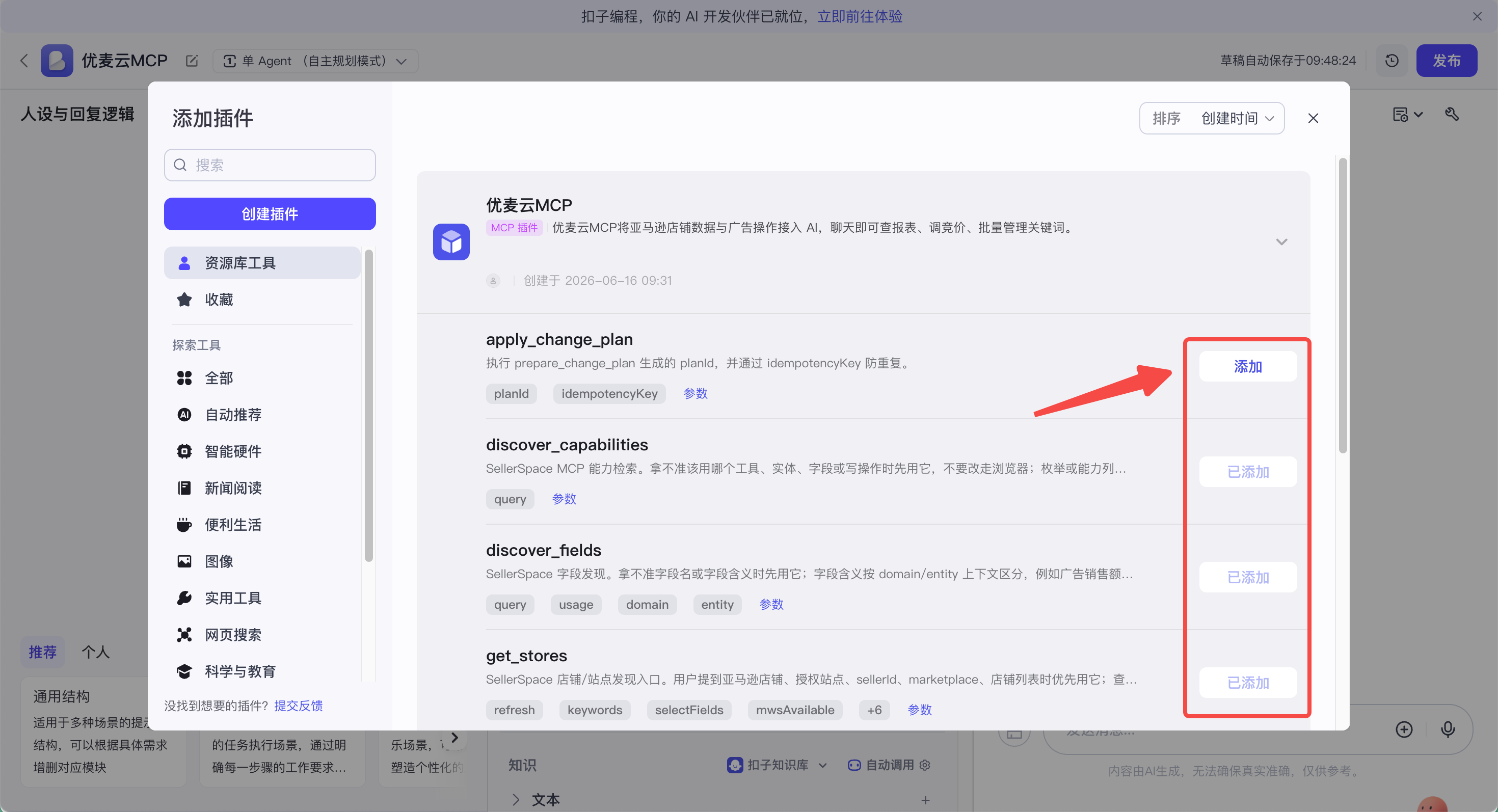Click the edit pencil icon beside bot name
1498x812 pixels.
[x=191, y=61]
